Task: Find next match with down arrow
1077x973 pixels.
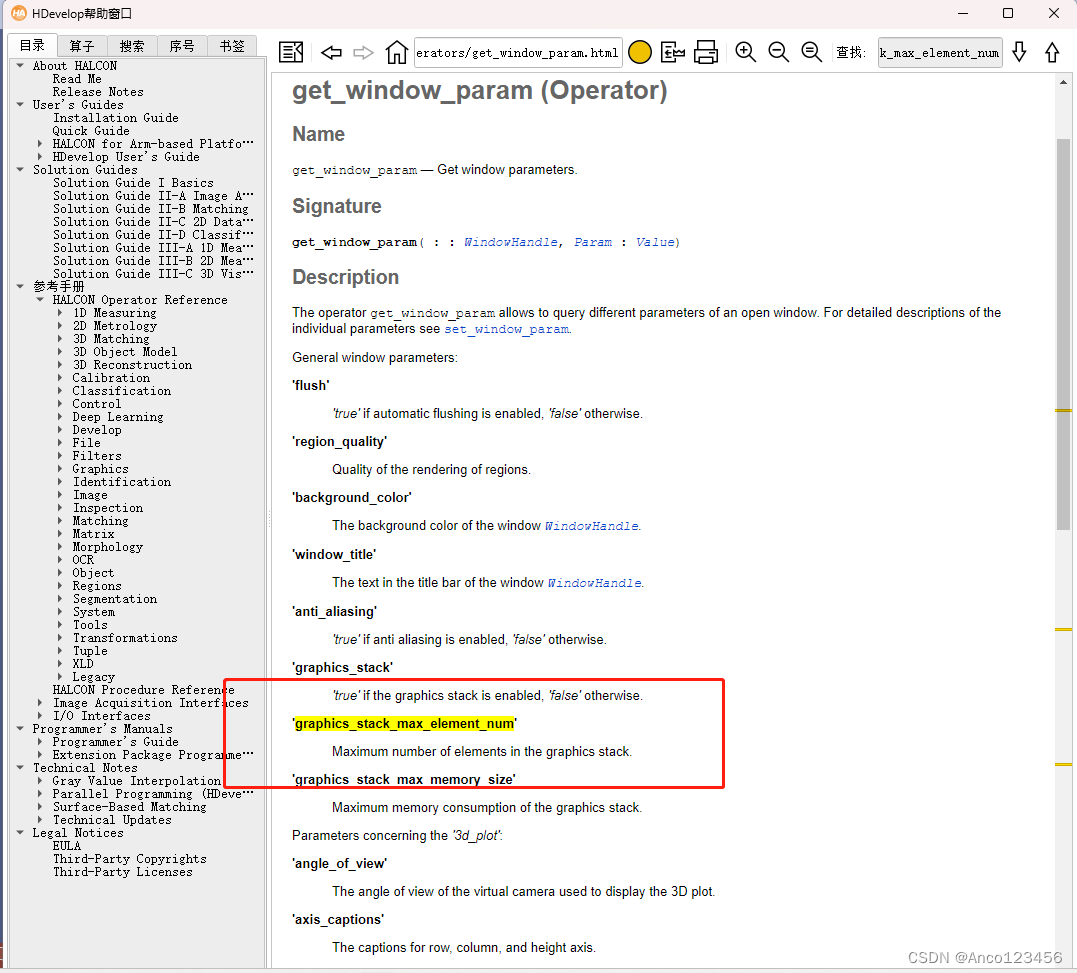Action: click(x=1019, y=52)
